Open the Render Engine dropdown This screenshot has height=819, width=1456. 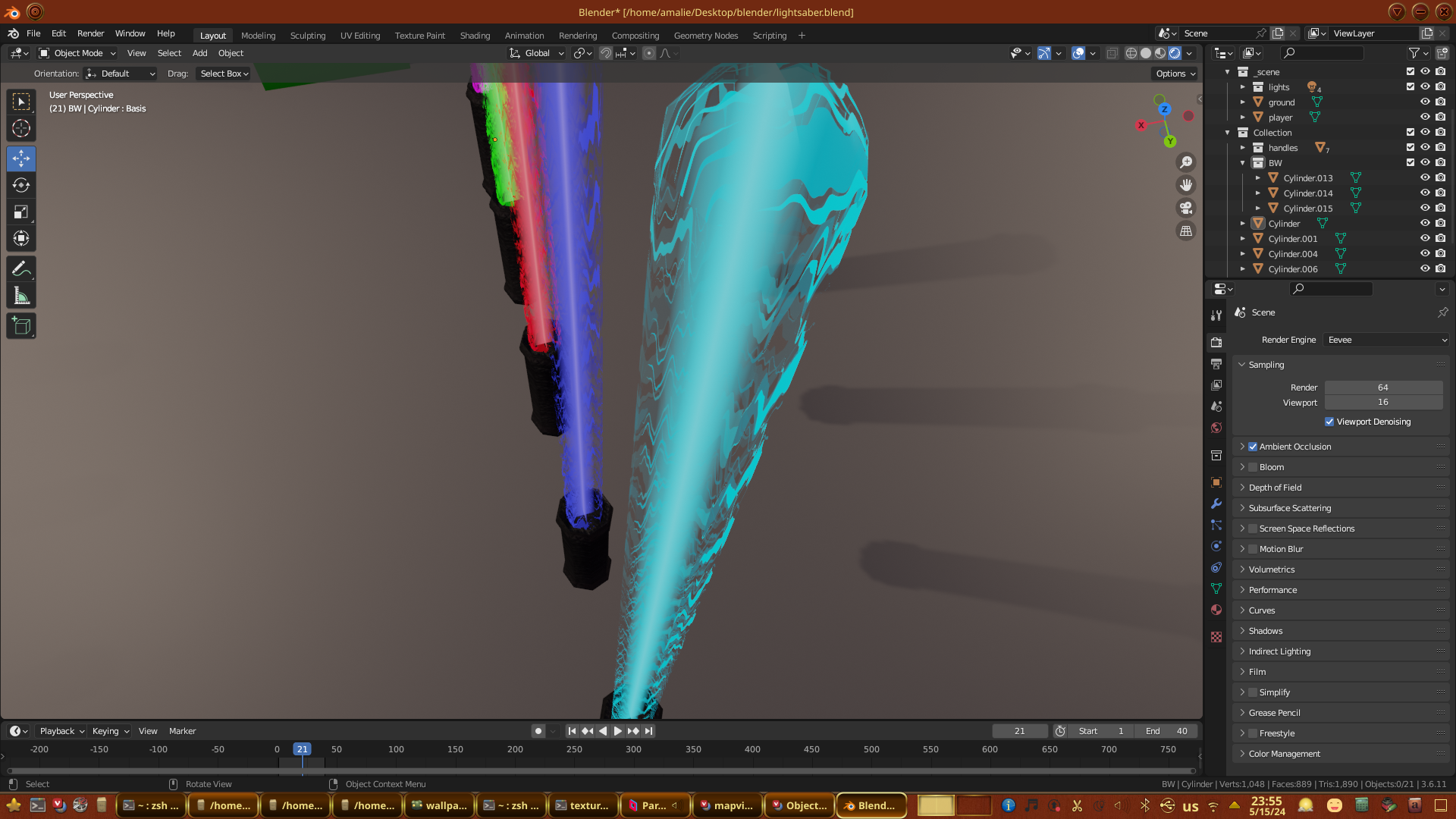coord(1386,340)
